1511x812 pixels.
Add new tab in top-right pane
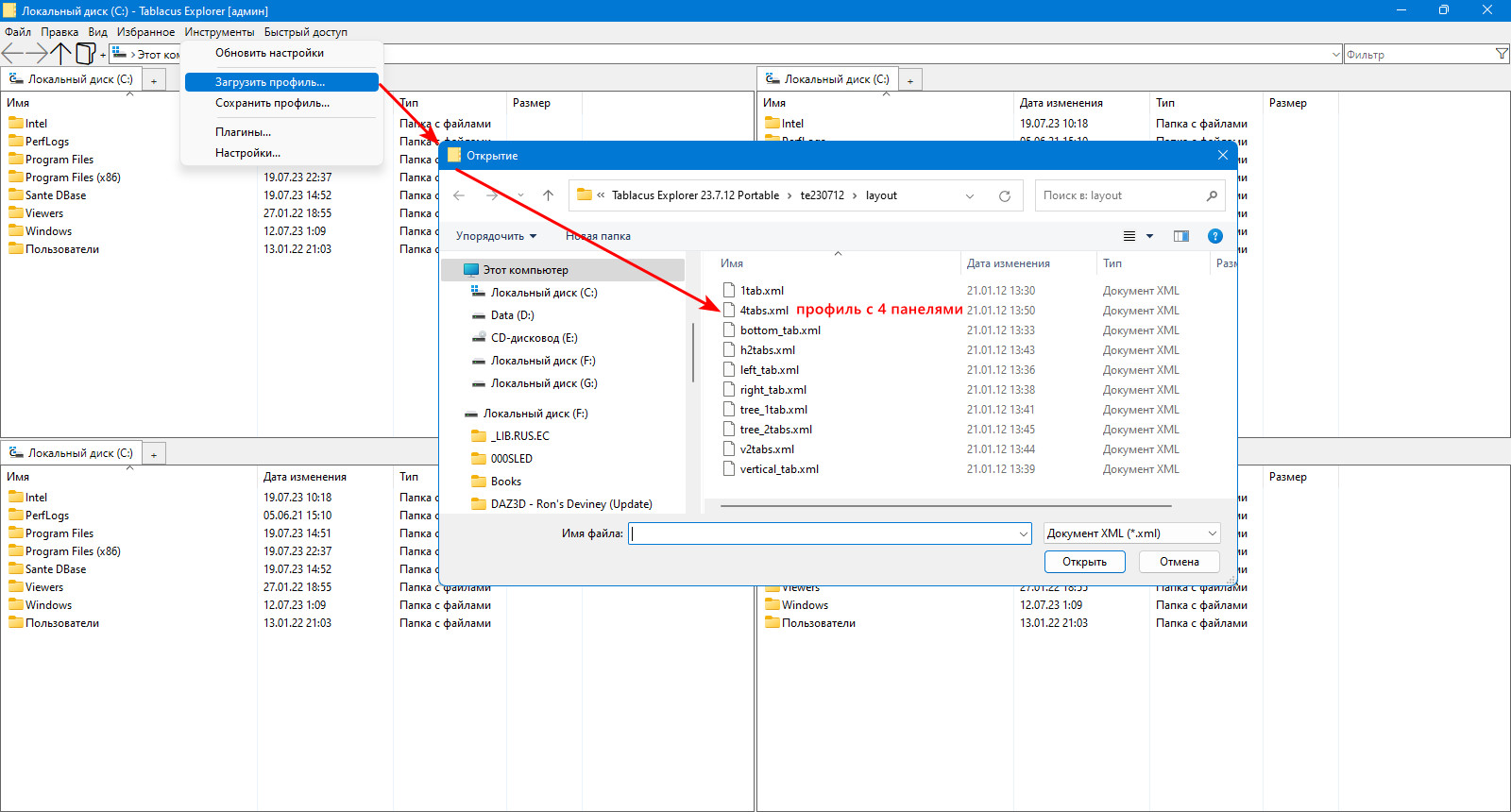pos(910,80)
